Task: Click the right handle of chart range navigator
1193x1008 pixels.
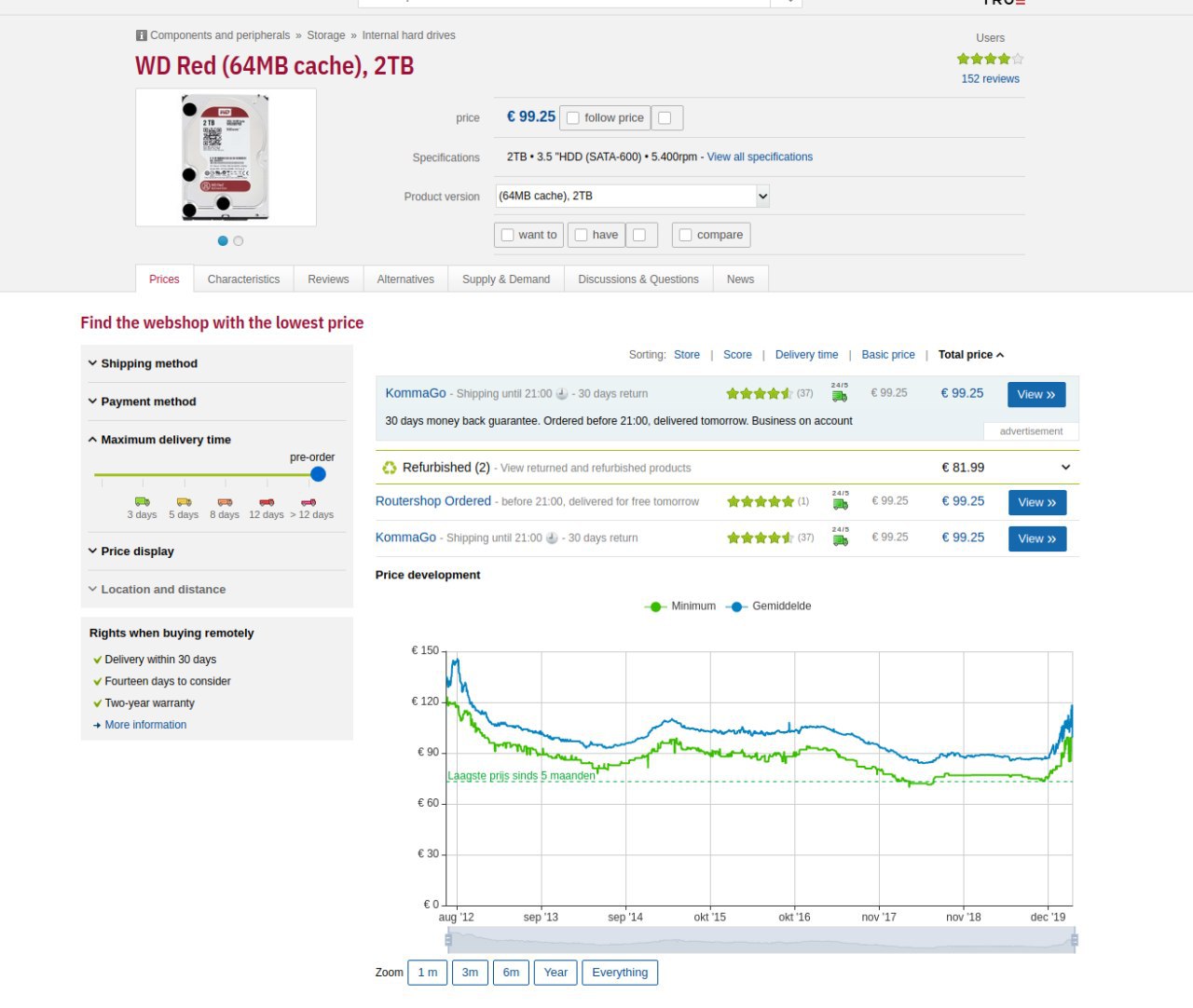Action: [1075, 940]
